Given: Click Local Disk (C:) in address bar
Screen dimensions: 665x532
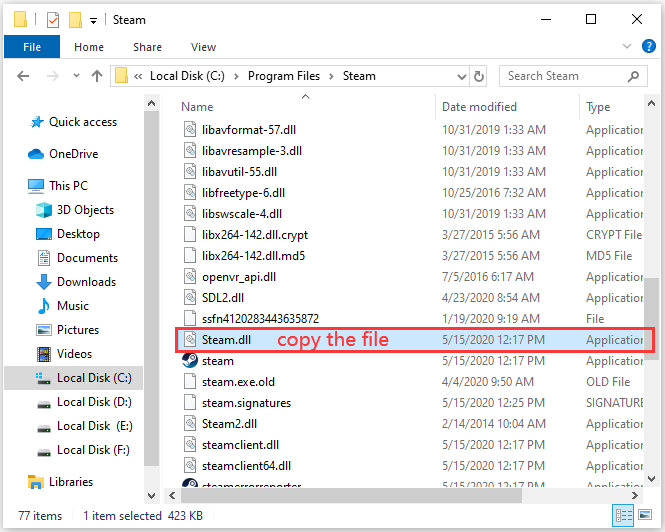Looking at the screenshot, I should (x=187, y=76).
